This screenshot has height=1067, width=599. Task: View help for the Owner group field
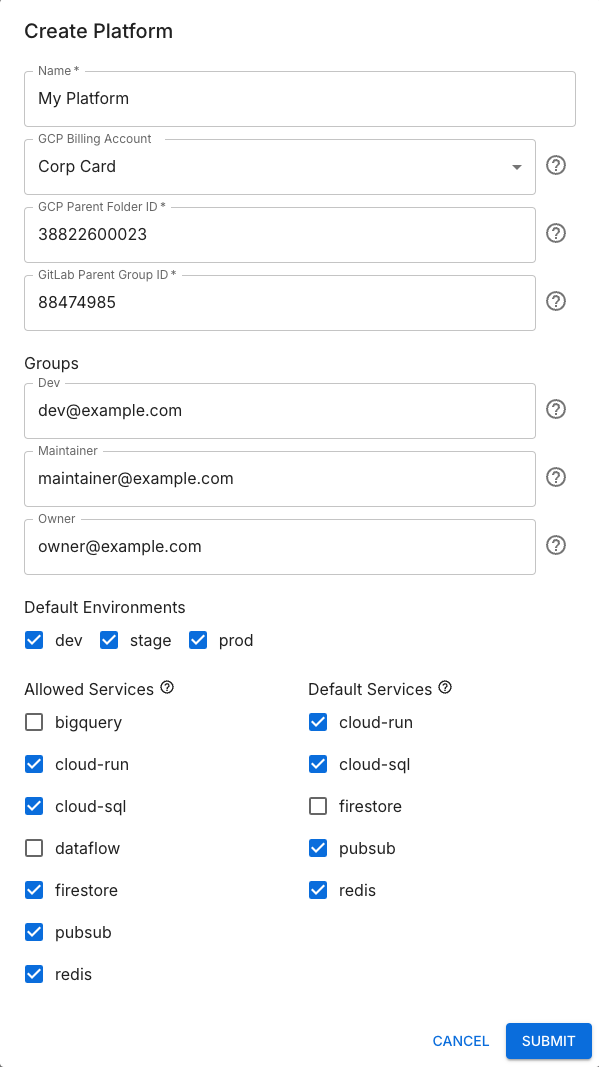point(556,545)
